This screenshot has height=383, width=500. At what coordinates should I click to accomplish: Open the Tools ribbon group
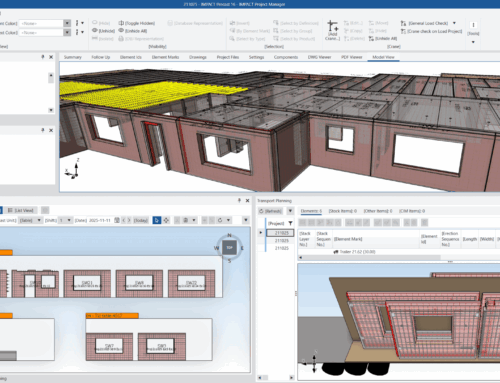[473, 29]
